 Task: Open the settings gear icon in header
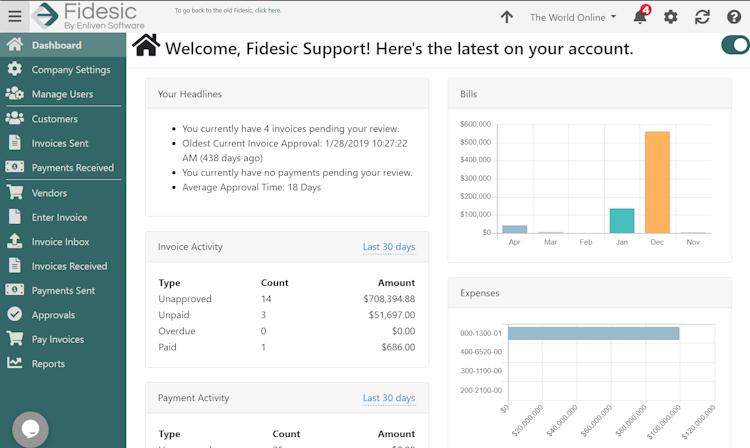(671, 17)
